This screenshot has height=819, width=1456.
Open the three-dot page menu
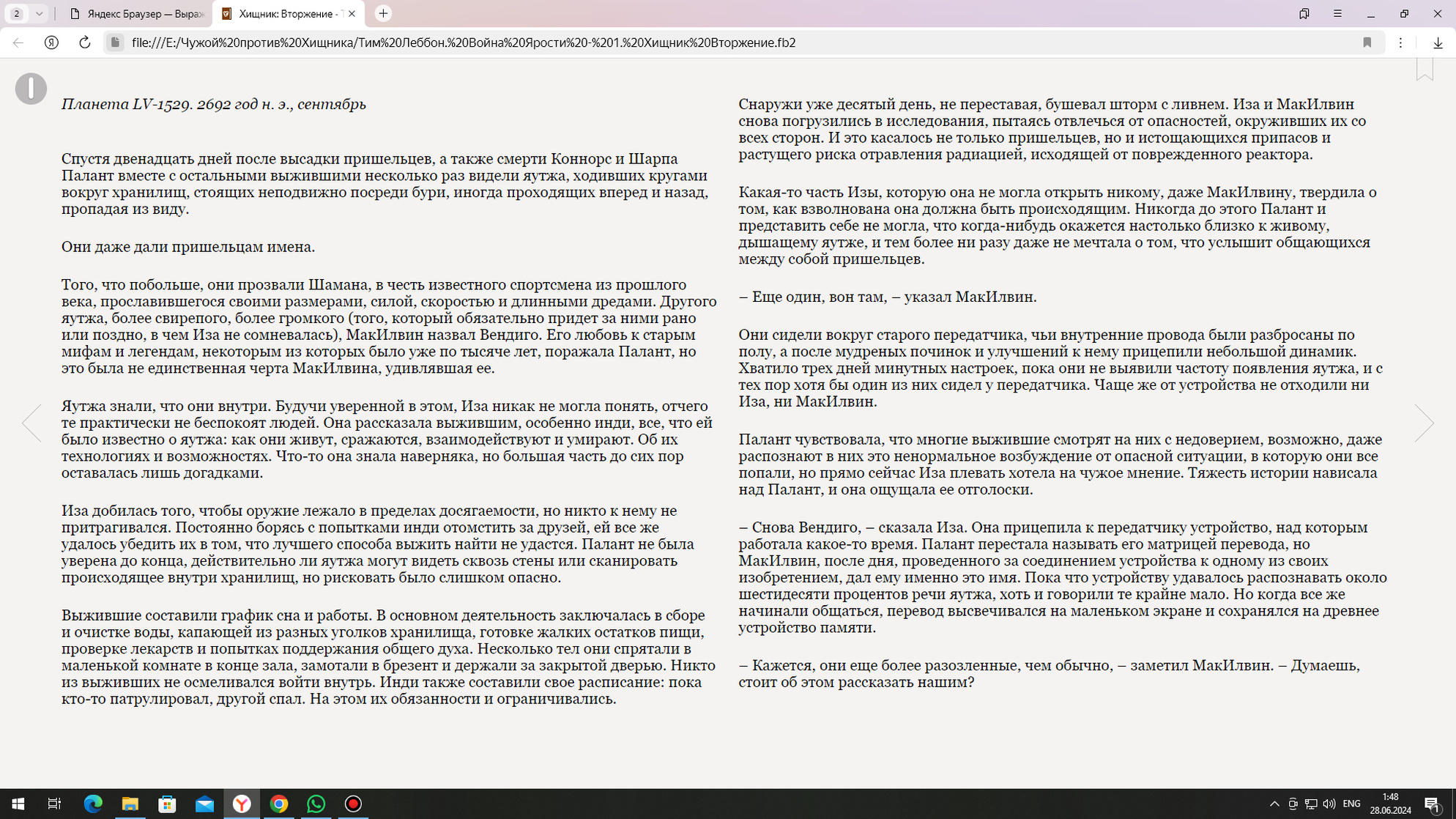tap(1400, 42)
